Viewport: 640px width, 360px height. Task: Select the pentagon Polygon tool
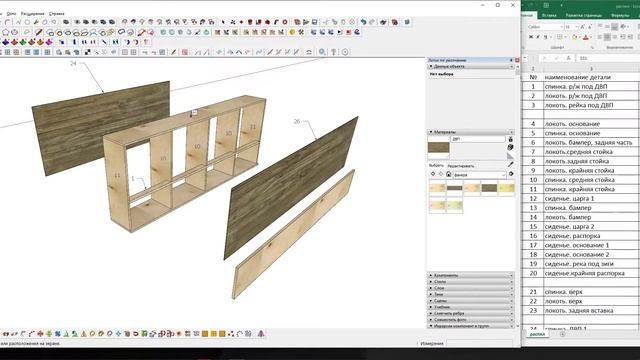click(x=6, y=32)
